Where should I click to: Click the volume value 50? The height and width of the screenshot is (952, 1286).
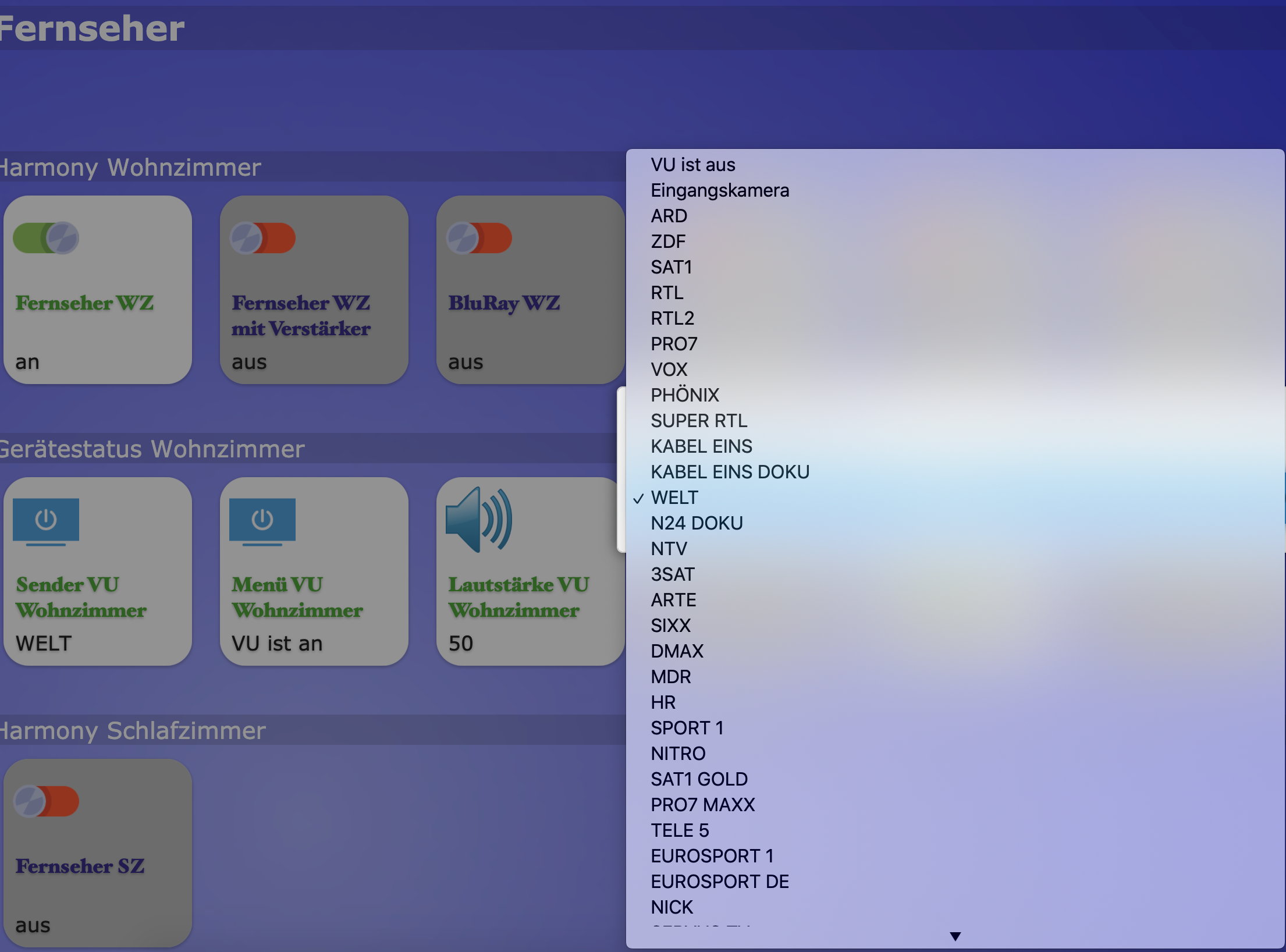click(x=461, y=644)
